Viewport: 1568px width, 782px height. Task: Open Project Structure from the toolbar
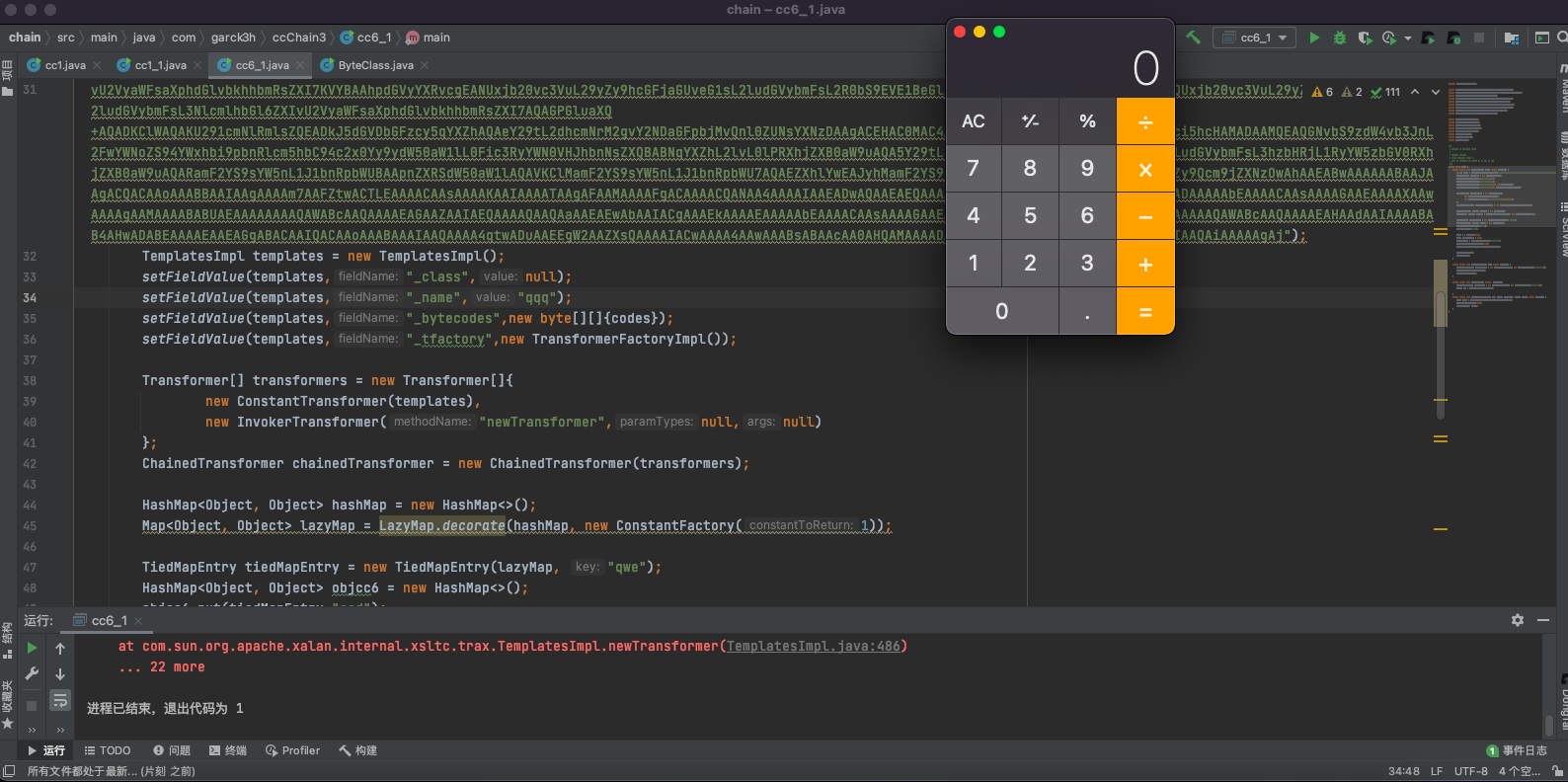1512,38
